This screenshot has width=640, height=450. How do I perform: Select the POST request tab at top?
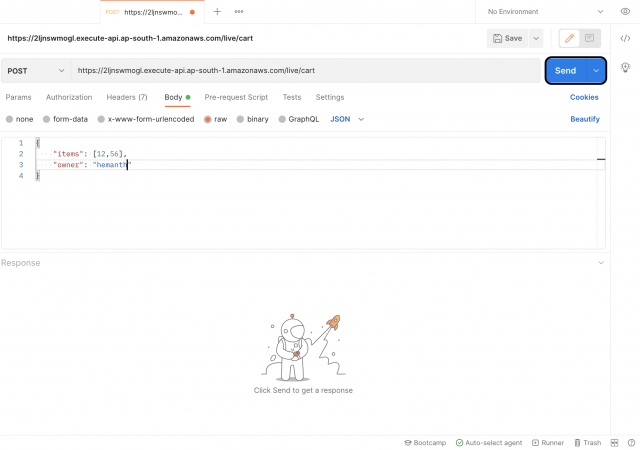(151, 12)
